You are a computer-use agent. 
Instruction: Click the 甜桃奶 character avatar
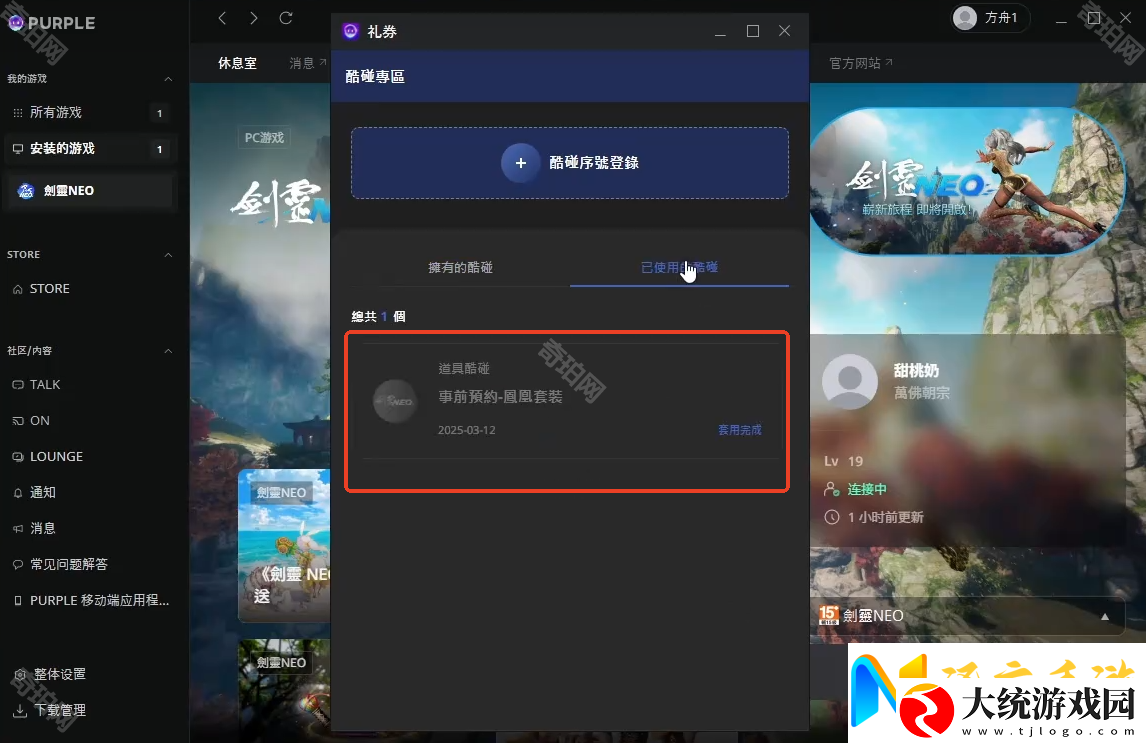(x=849, y=381)
